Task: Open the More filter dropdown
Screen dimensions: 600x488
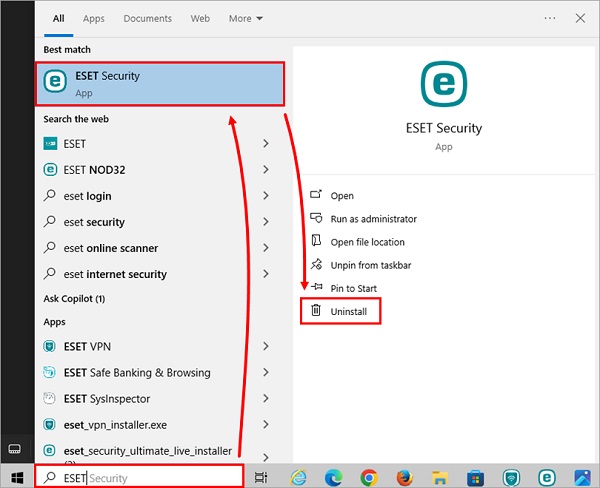Action: [246, 18]
